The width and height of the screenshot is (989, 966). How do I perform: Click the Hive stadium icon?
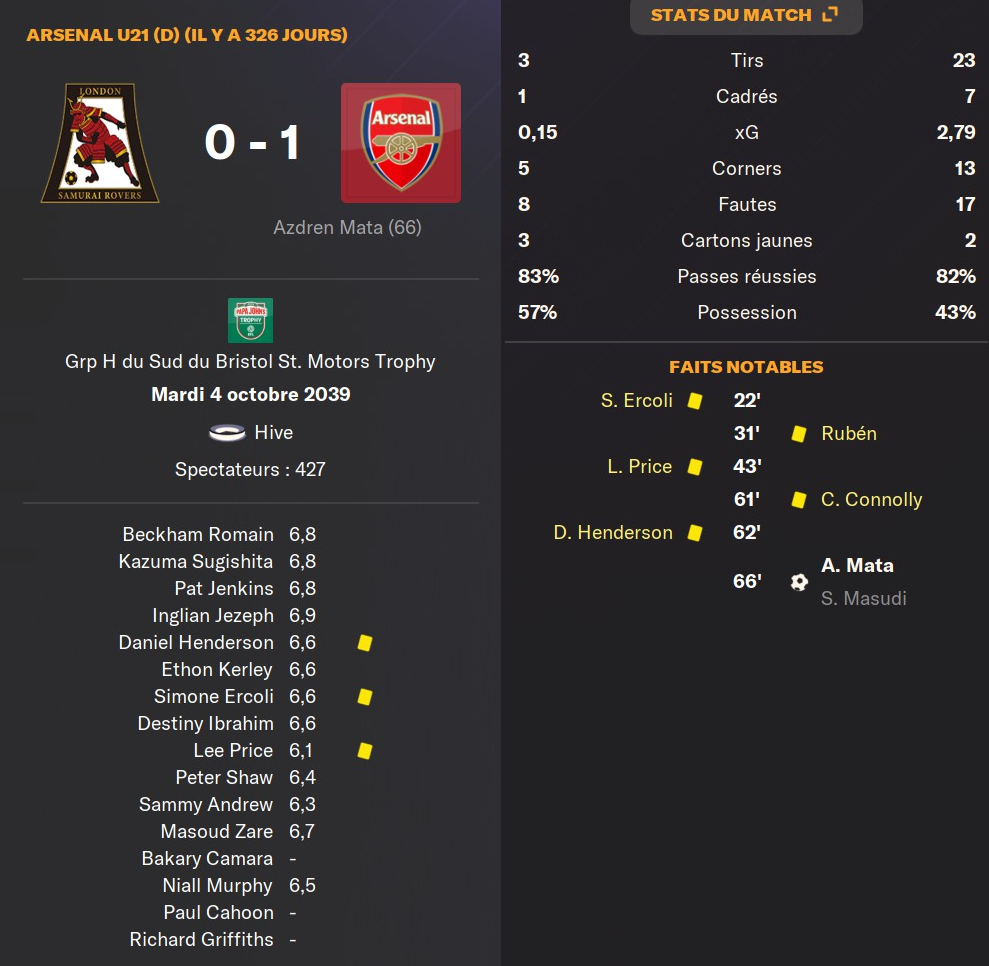(227, 433)
